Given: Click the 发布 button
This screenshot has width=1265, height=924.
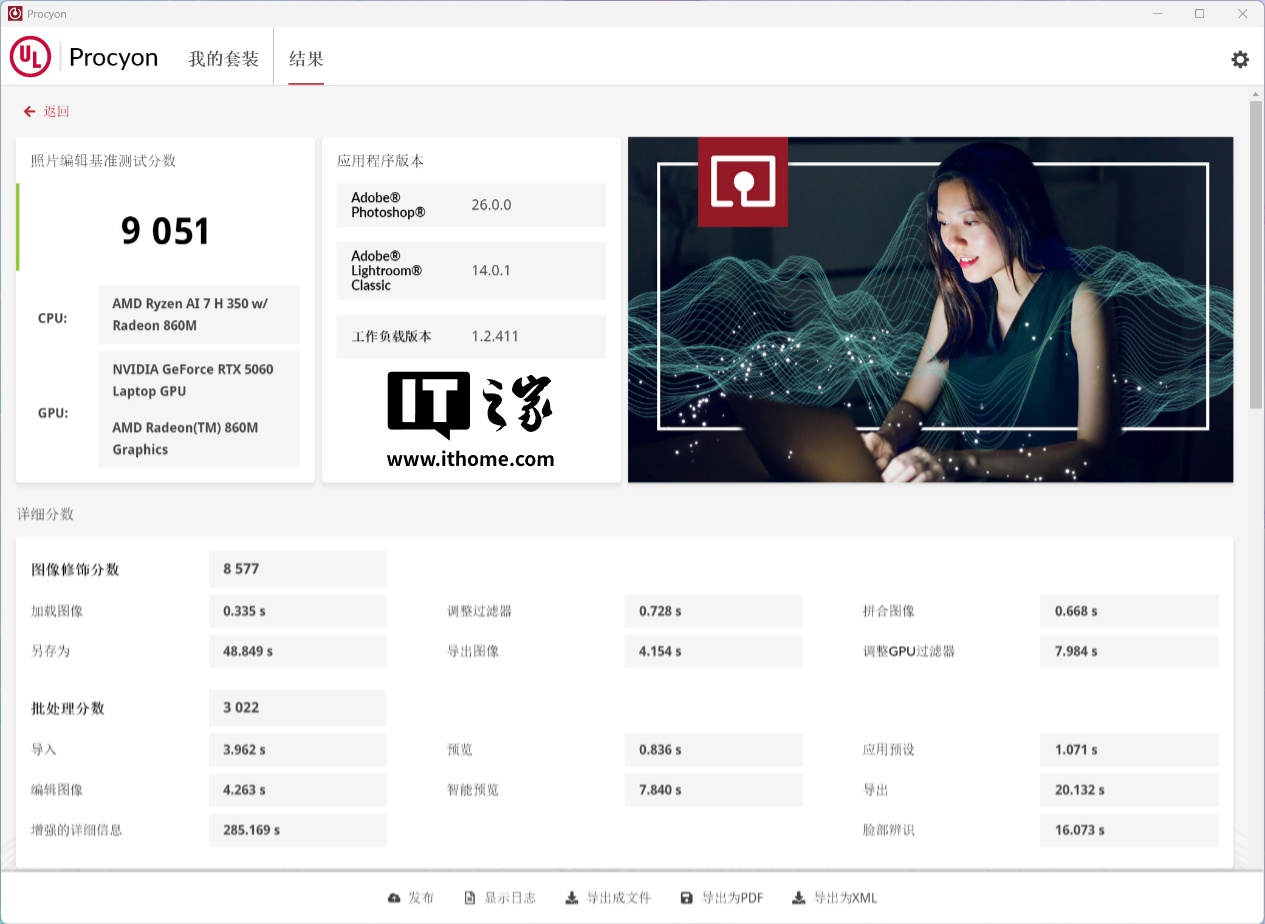Looking at the screenshot, I should click(411, 897).
